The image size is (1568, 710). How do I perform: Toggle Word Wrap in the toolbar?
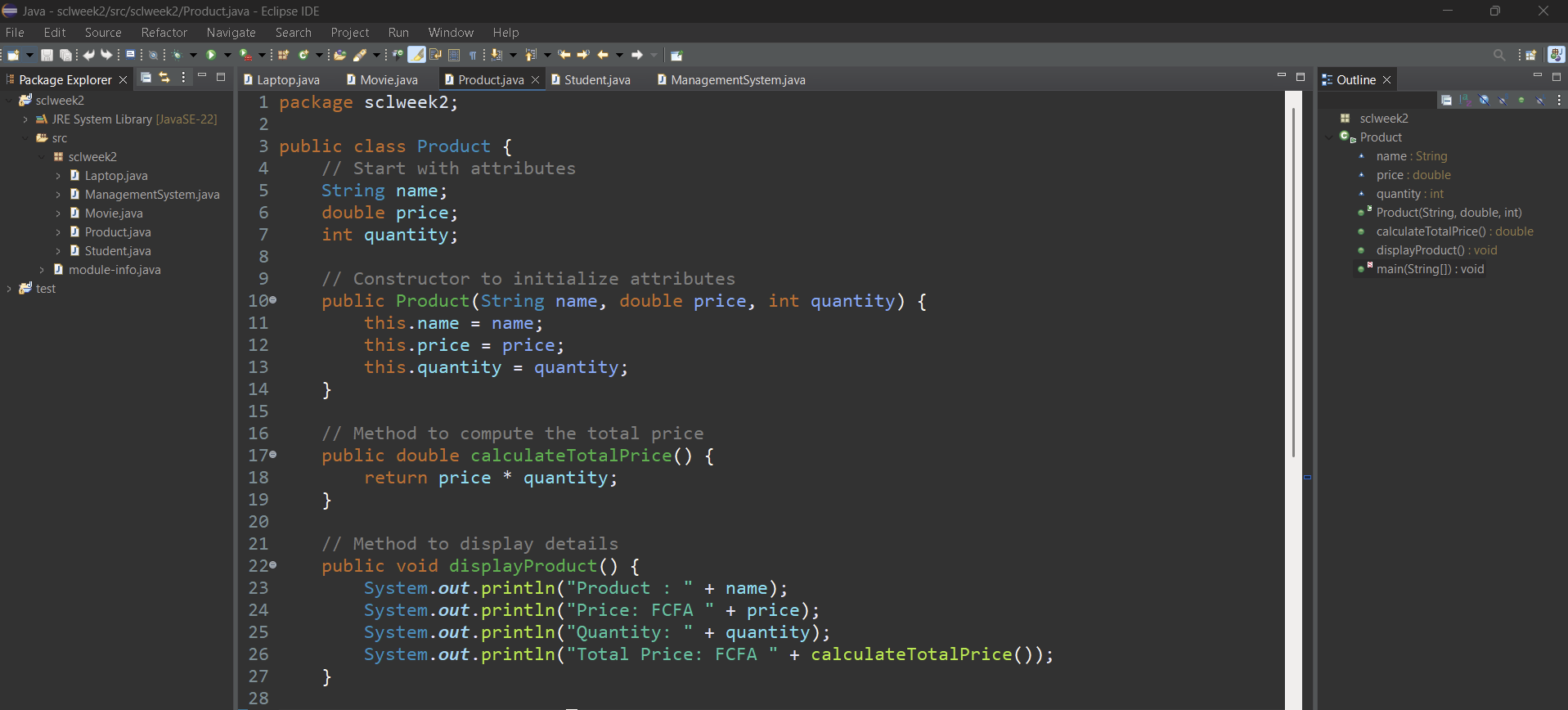coord(435,55)
